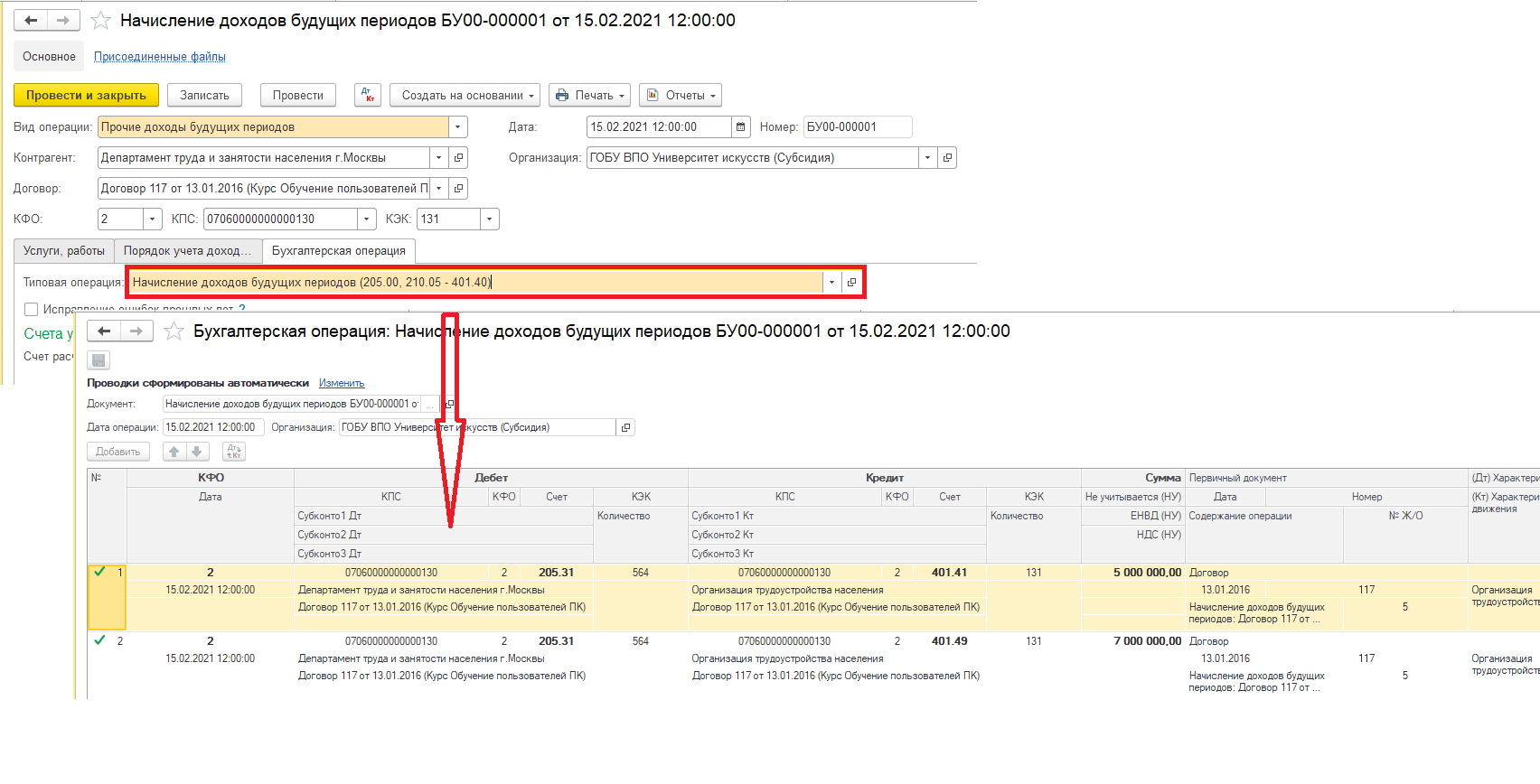The width and height of the screenshot is (1540, 784).
Task: Click the open button beside the Договор field
Action: [x=458, y=189]
